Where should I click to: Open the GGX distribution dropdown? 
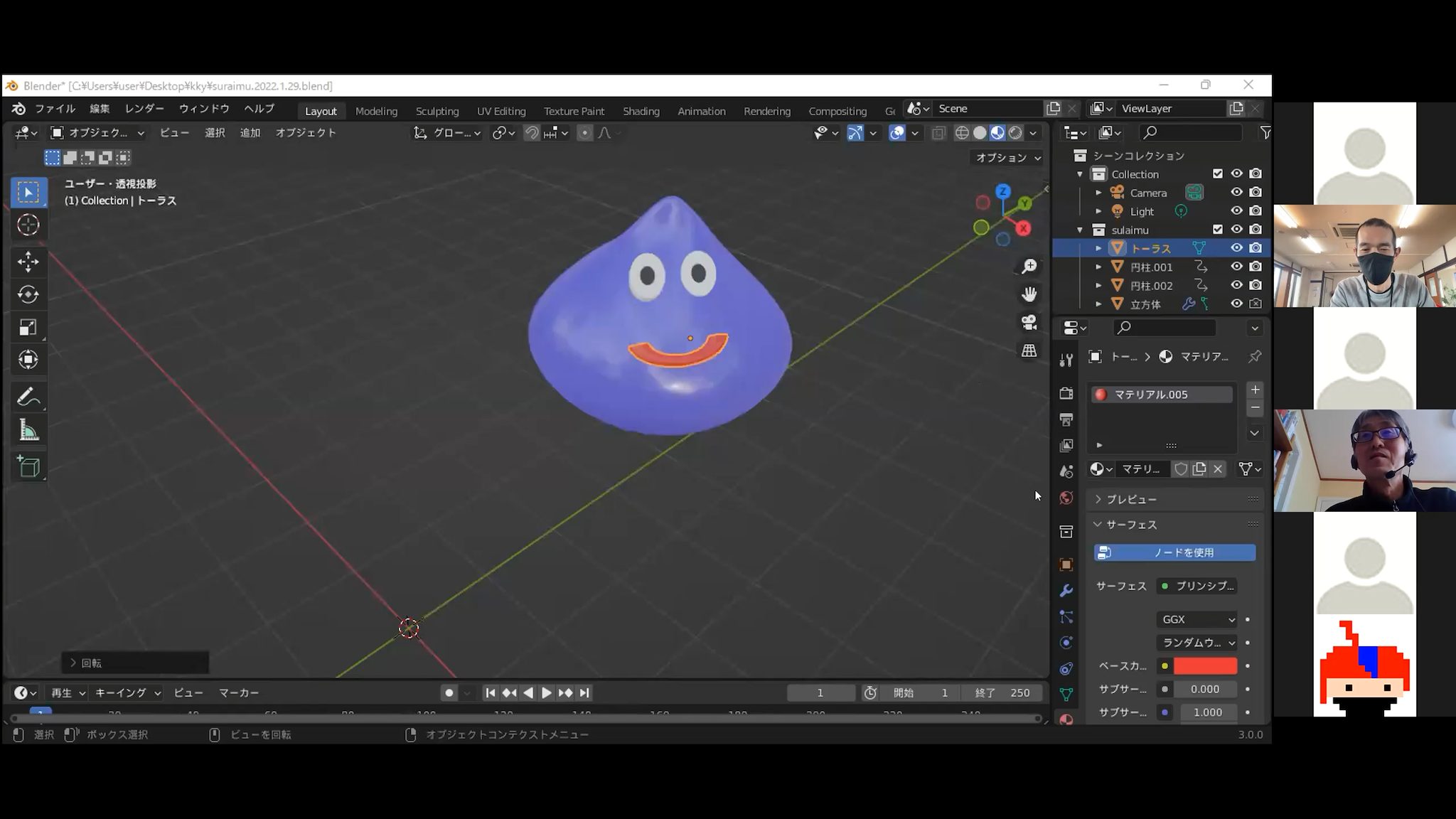pos(1198,619)
